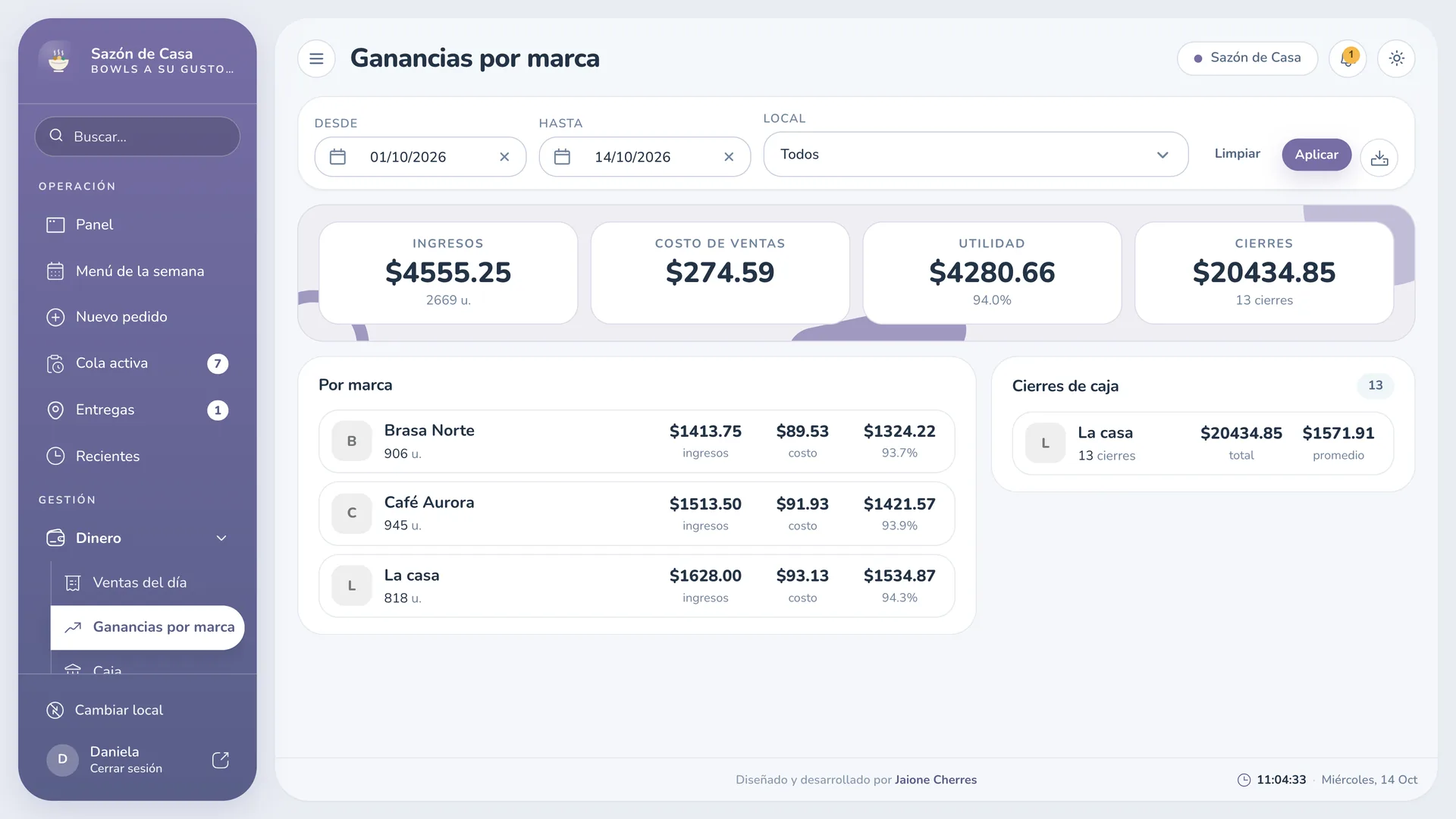Click the clock icon in footer

coord(1244,780)
